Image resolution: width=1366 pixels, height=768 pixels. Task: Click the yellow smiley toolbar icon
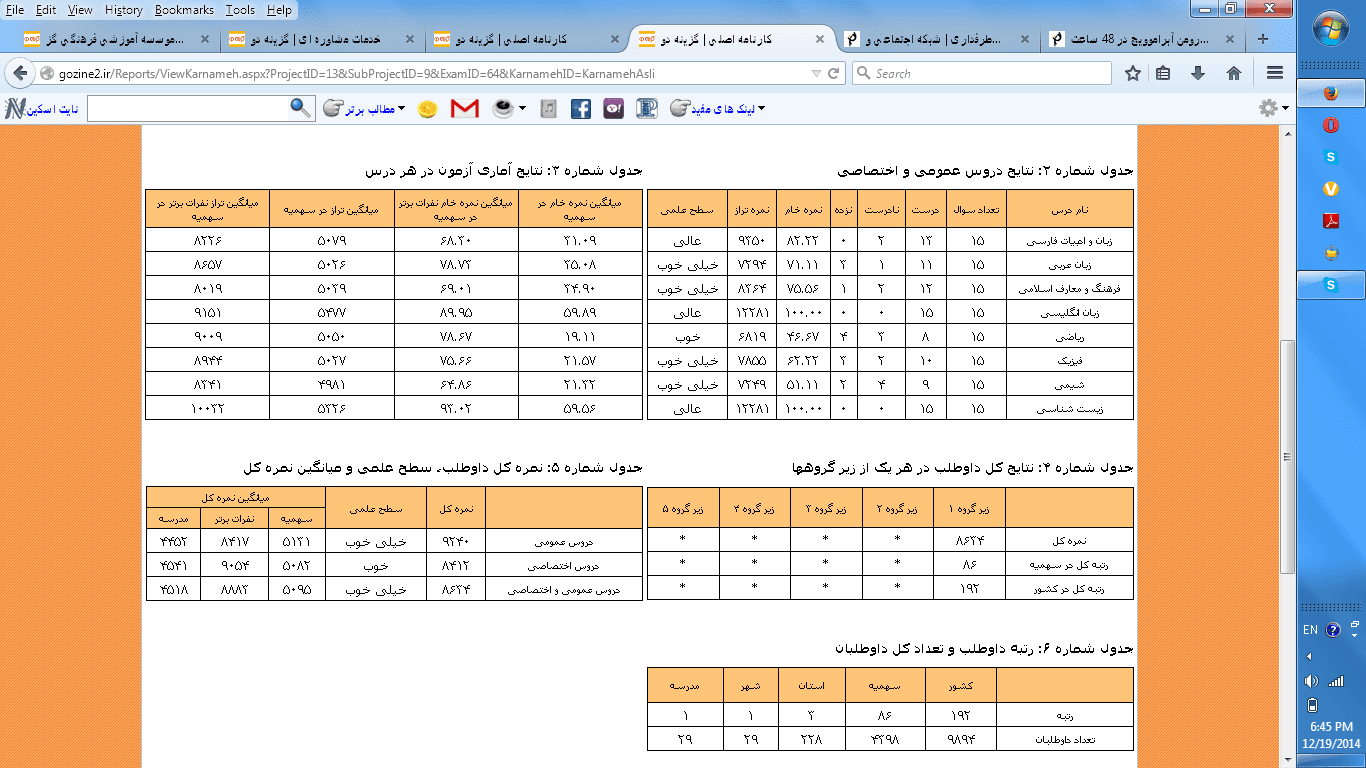tap(427, 109)
